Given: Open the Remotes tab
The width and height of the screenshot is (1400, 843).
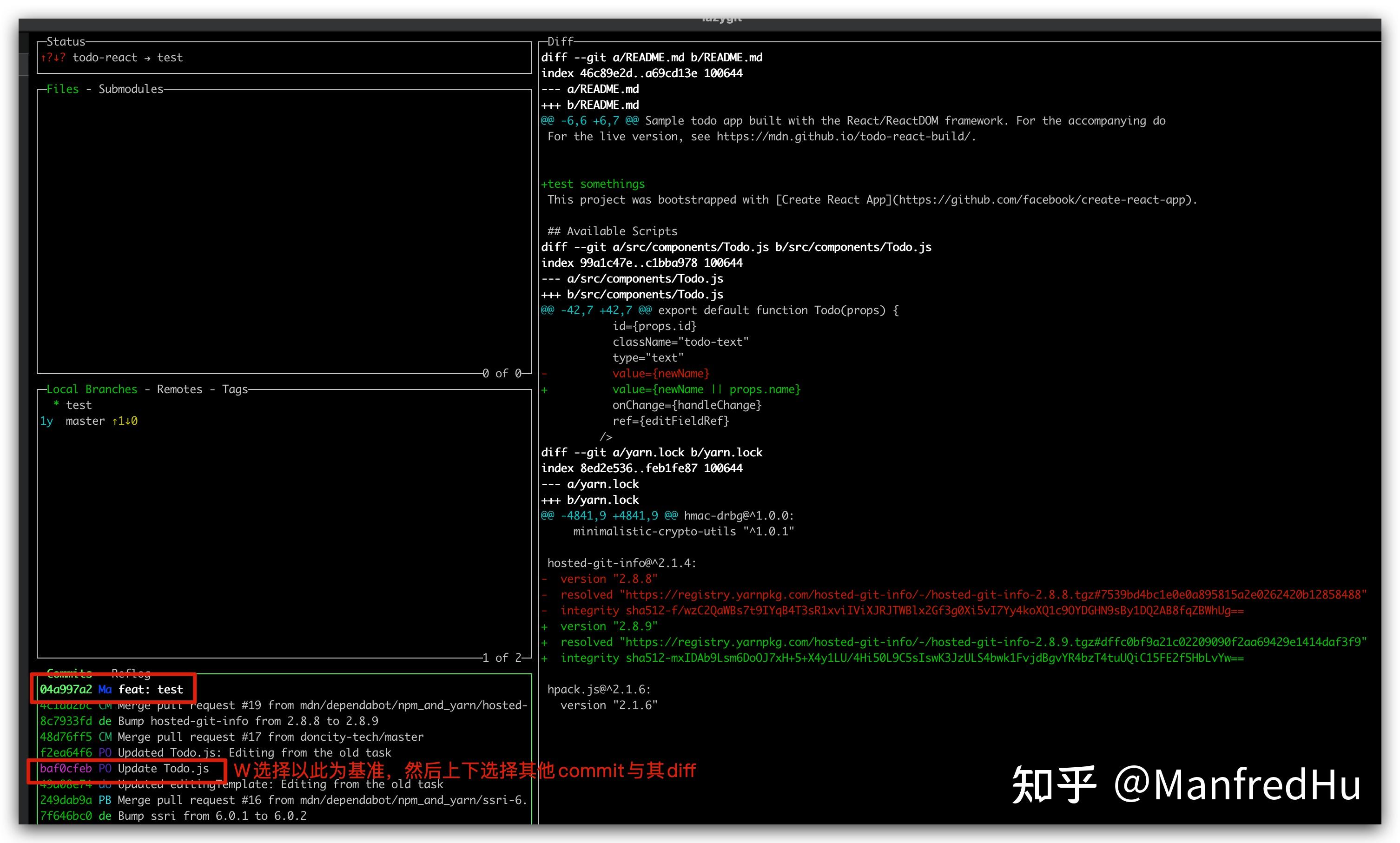Looking at the screenshot, I should (x=179, y=389).
